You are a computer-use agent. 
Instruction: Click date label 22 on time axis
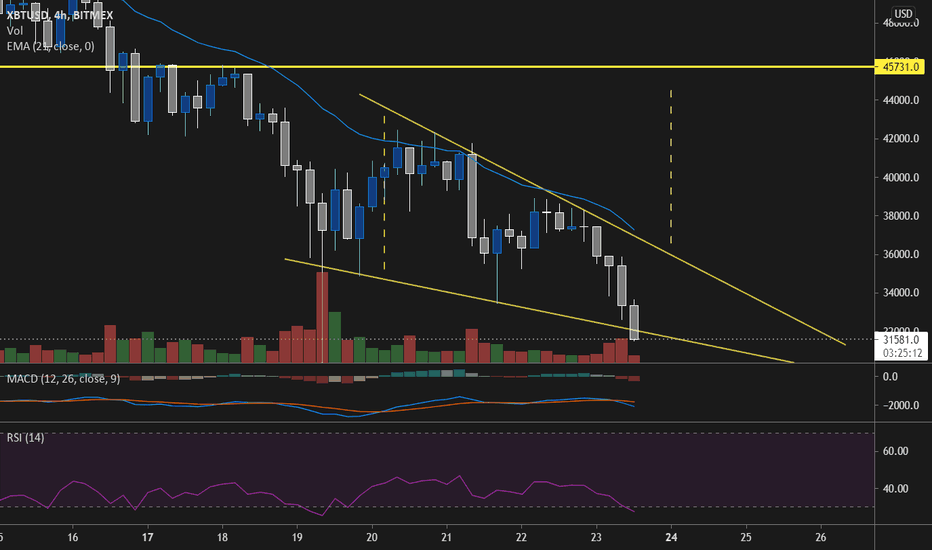(521, 538)
